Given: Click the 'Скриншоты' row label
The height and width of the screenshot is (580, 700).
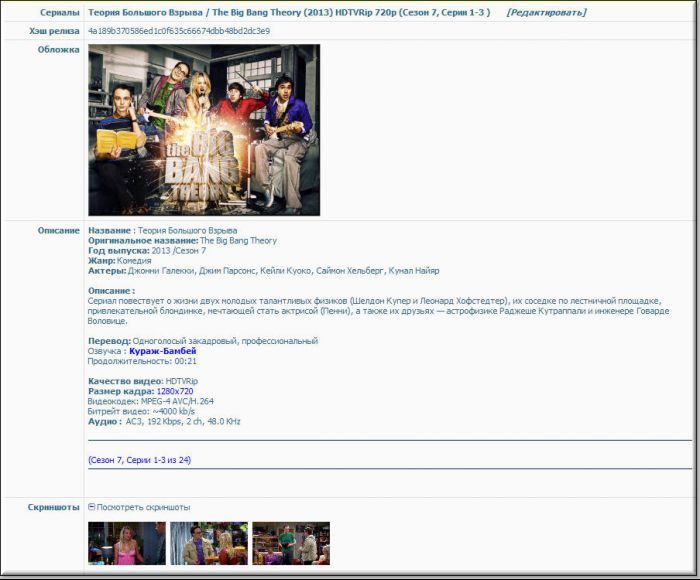Looking at the screenshot, I should (54, 507).
